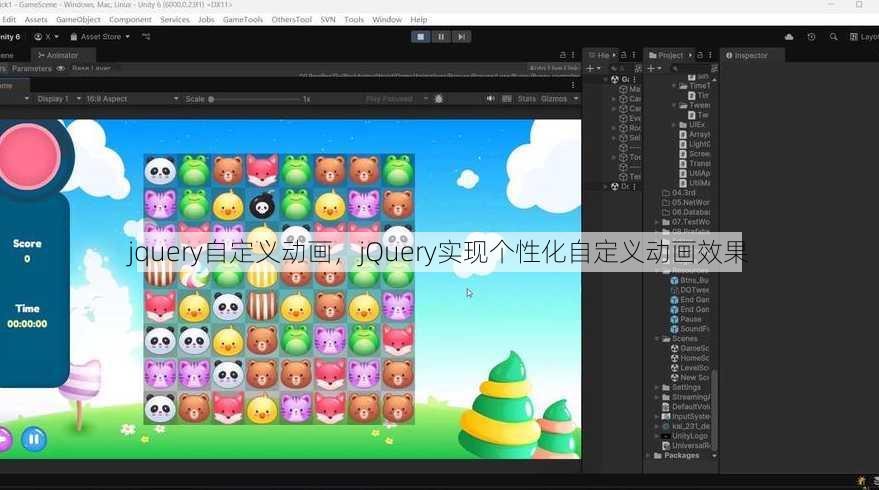The image size is (879, 490).
Task: Open the account X dropdown
Action: point(47,37)
